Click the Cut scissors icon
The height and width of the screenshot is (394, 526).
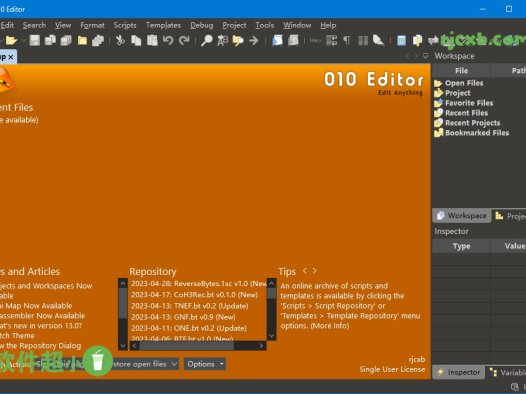120,40
